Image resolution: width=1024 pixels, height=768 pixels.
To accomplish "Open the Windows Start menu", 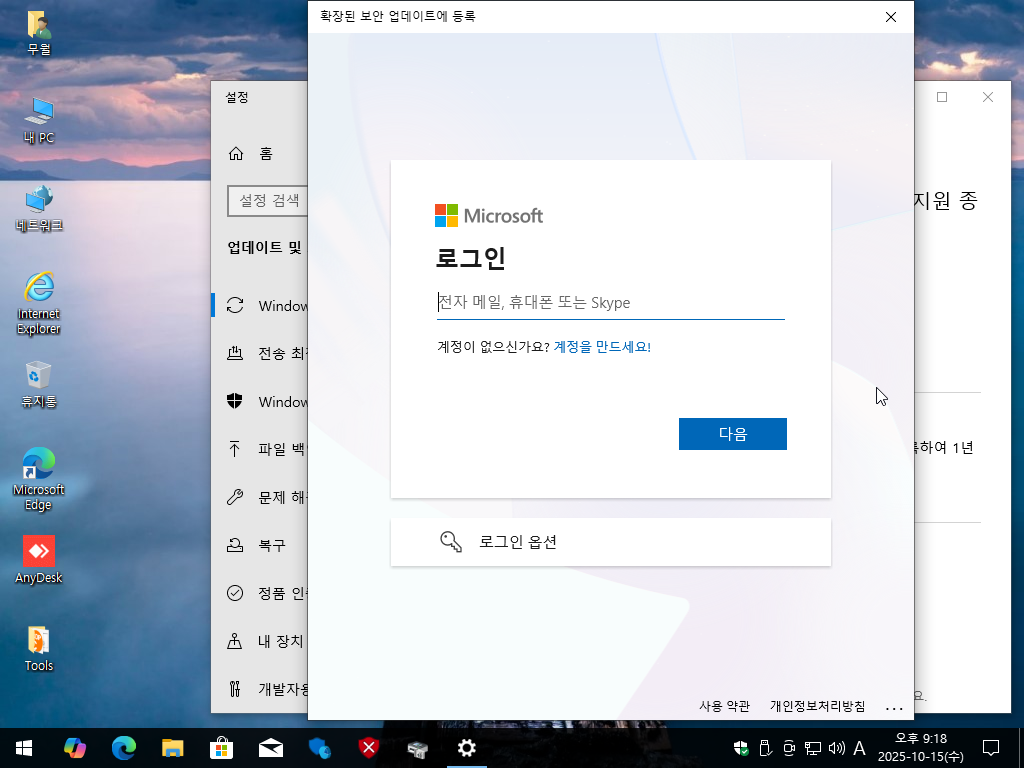I will point(24,748).
